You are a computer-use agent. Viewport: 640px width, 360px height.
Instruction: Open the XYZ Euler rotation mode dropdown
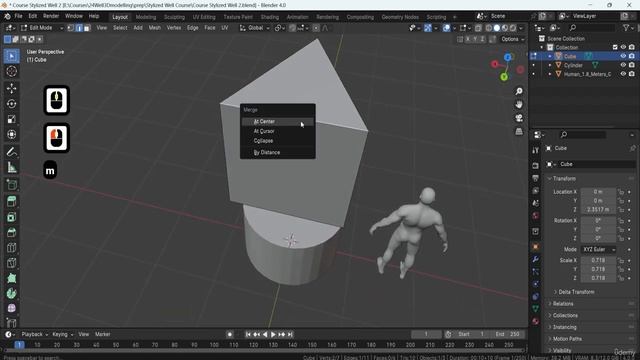point(598,249)
